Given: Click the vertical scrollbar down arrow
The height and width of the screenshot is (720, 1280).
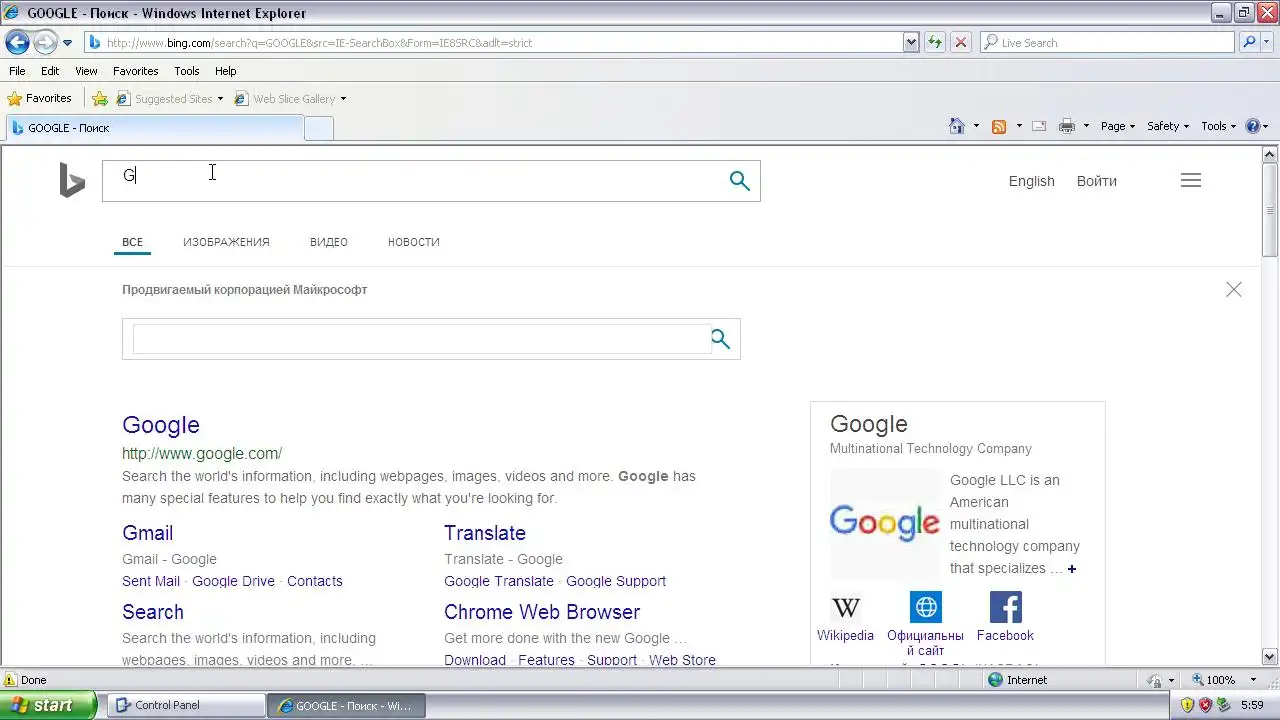Looking at the screenshot, I should coord(1270,657).
